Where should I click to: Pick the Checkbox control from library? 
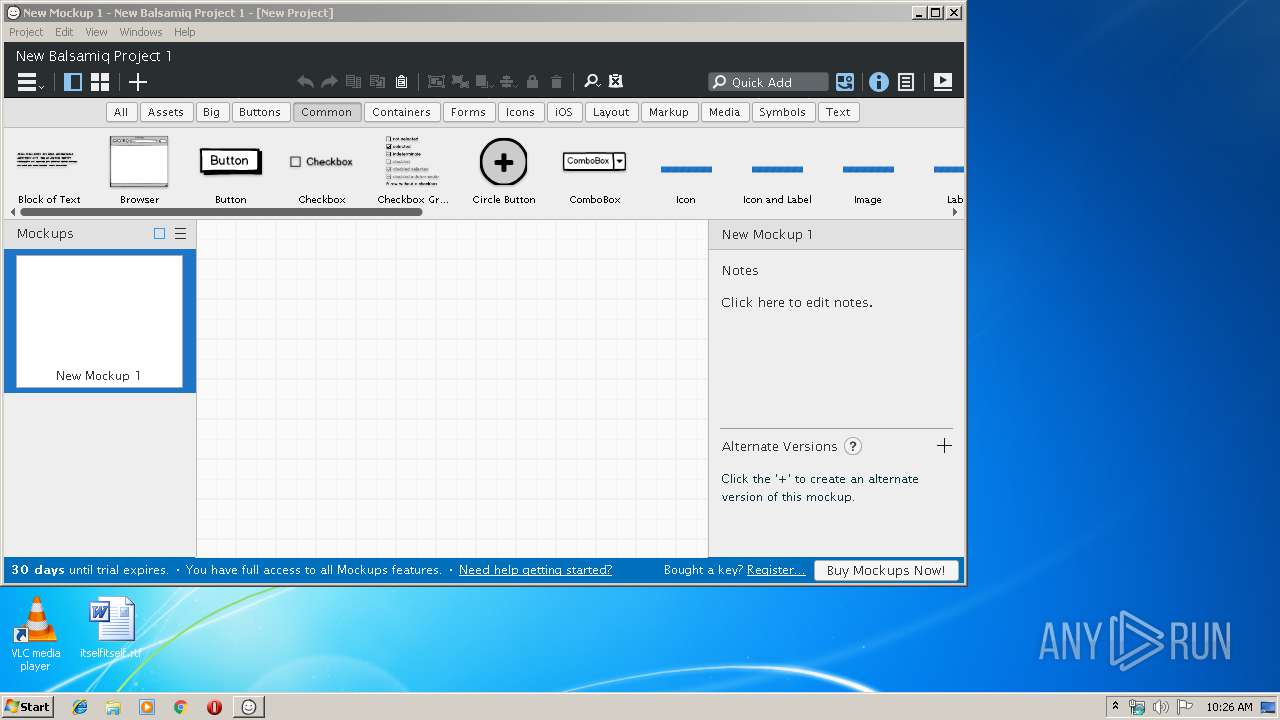[322, 169]
